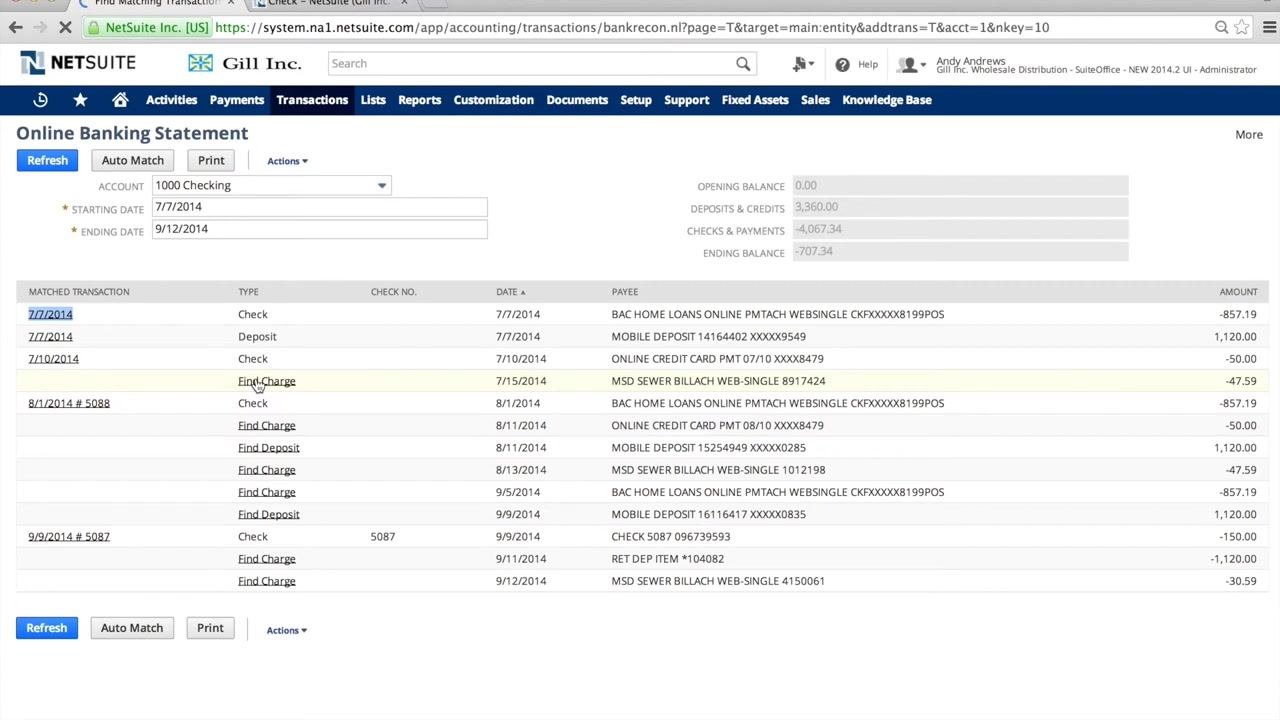Open the Reports menu
1280x720 pixels.
click(x=420, y=100)
